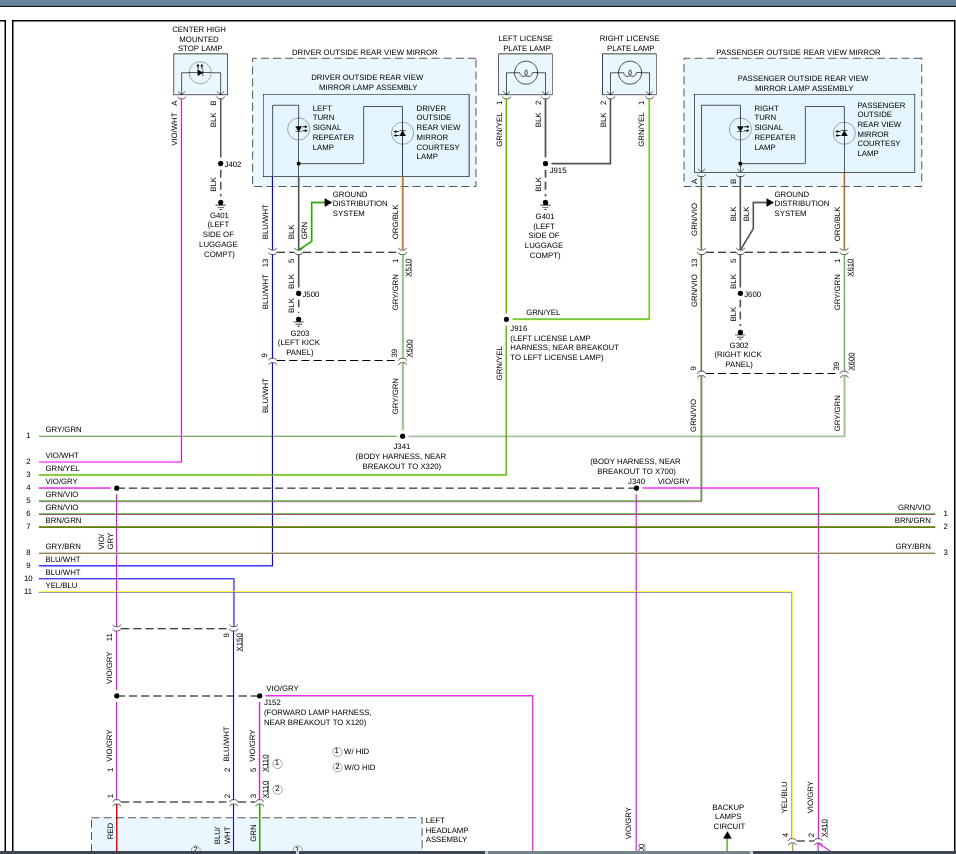956x854 pixels.
Task: Click the G302 ground symbol at right kick panel
Action: coord(740,335)
